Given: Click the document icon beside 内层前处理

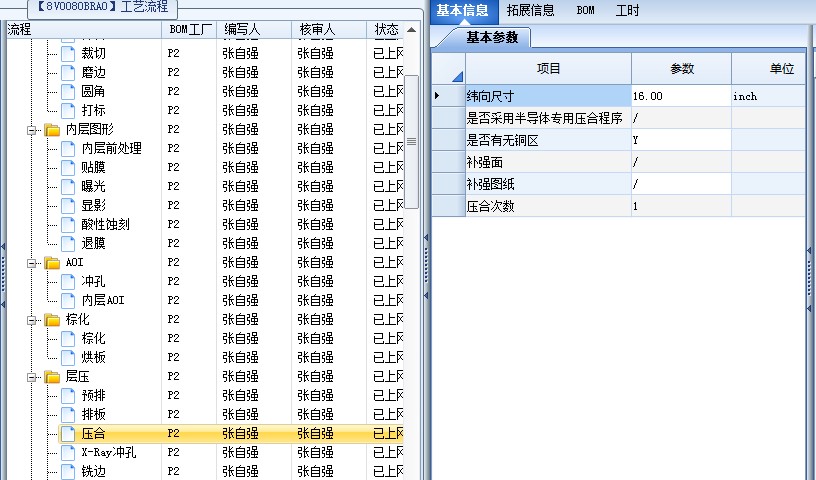Looking at the screenshot, I should pyautogui.click(x=68, y=148).
